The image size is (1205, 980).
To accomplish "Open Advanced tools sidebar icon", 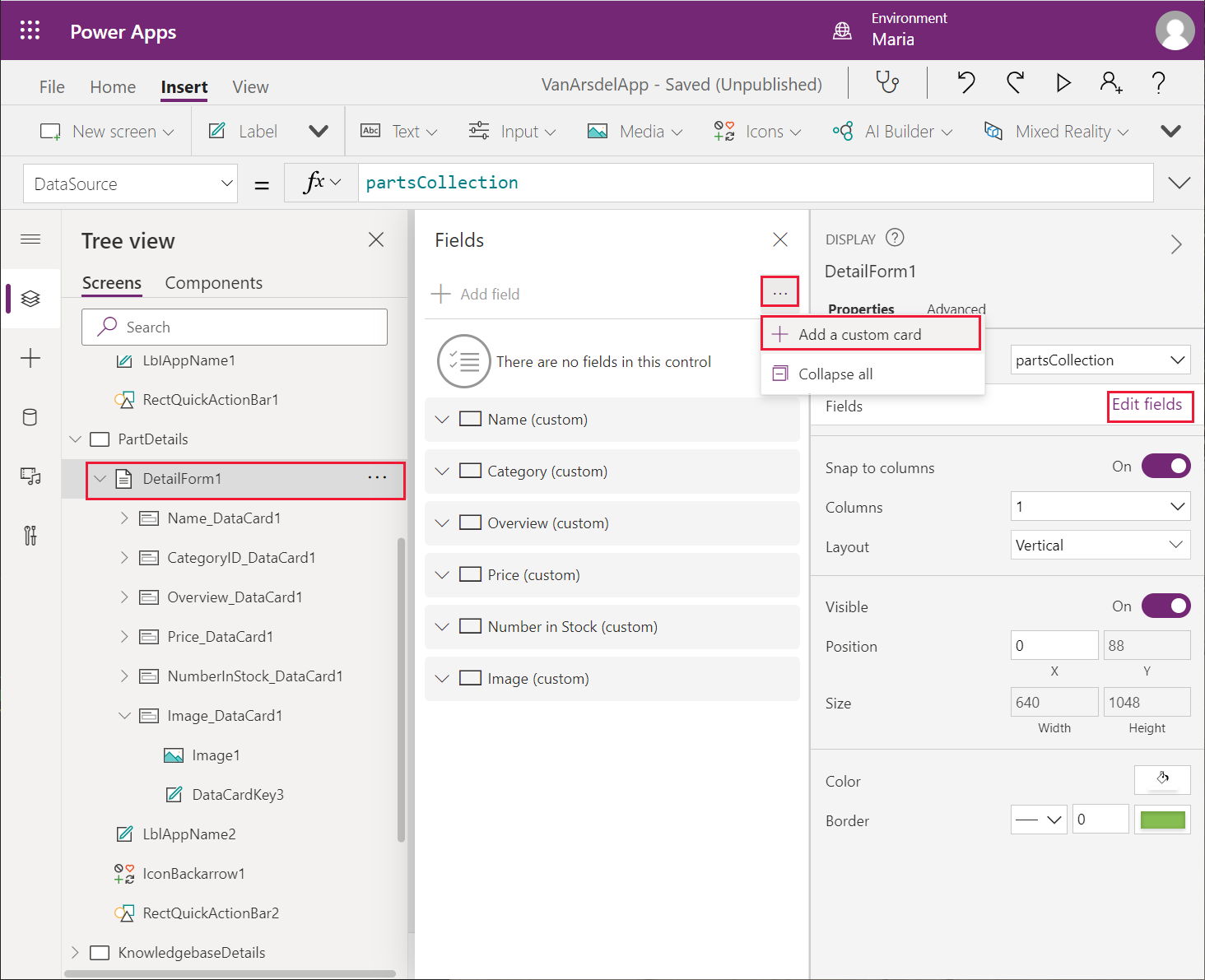I will coord(30,536).
